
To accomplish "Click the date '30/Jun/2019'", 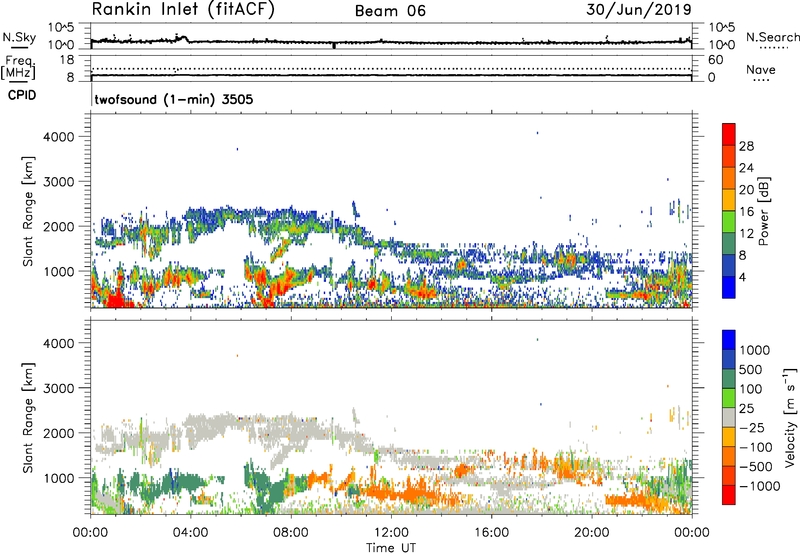I will pos(639,10).
